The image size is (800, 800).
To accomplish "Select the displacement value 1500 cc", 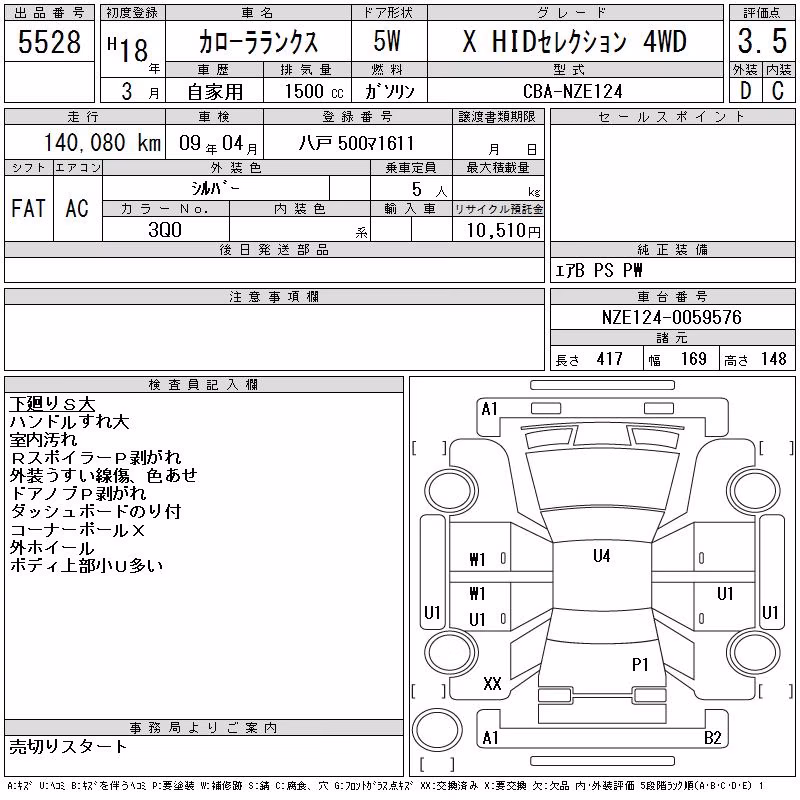I will tap(314, 91).
